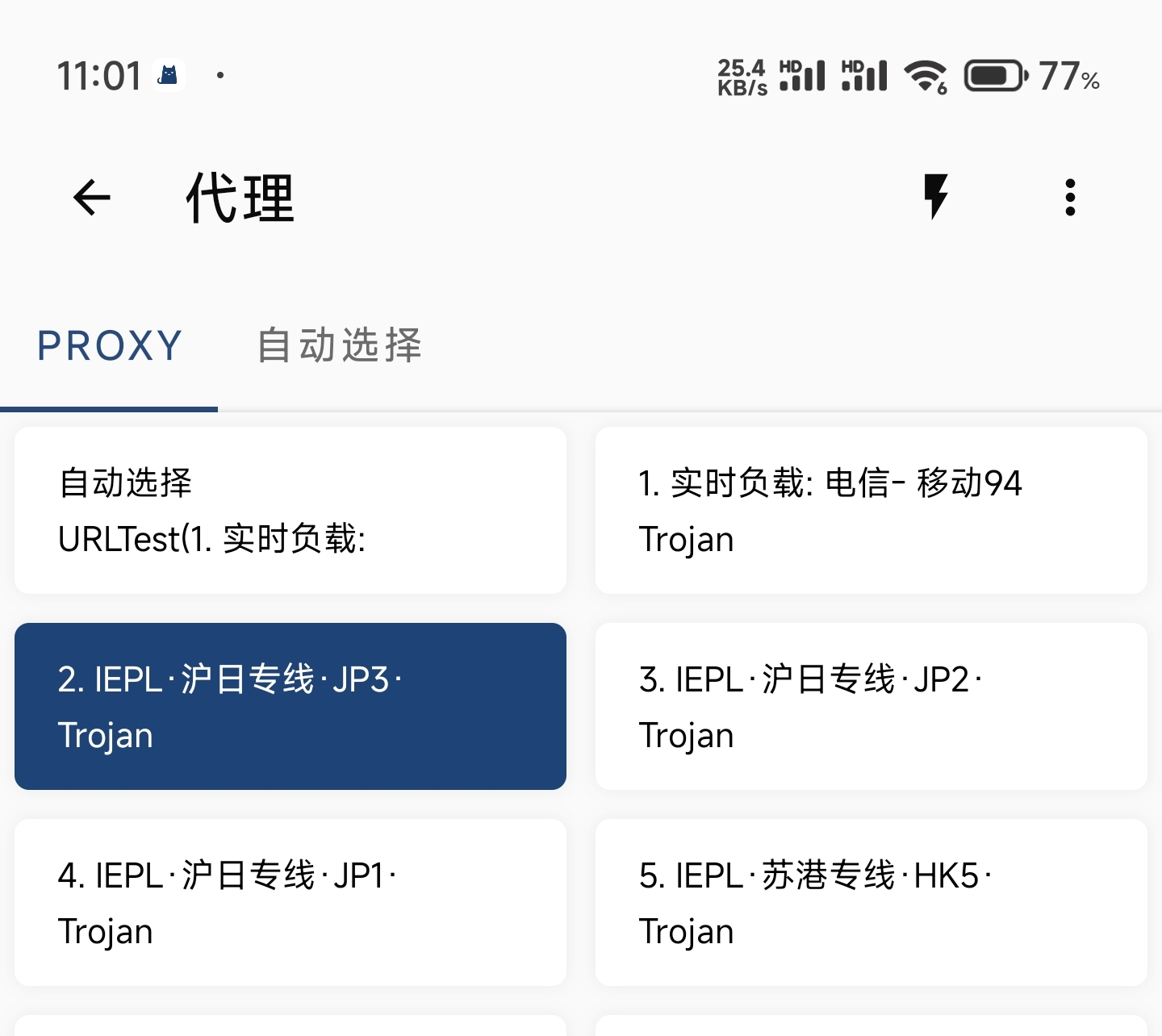Viewport: 1162px width, 1036px height.
Task: Tap the Wi-Fi status icon
Action: 926,77
